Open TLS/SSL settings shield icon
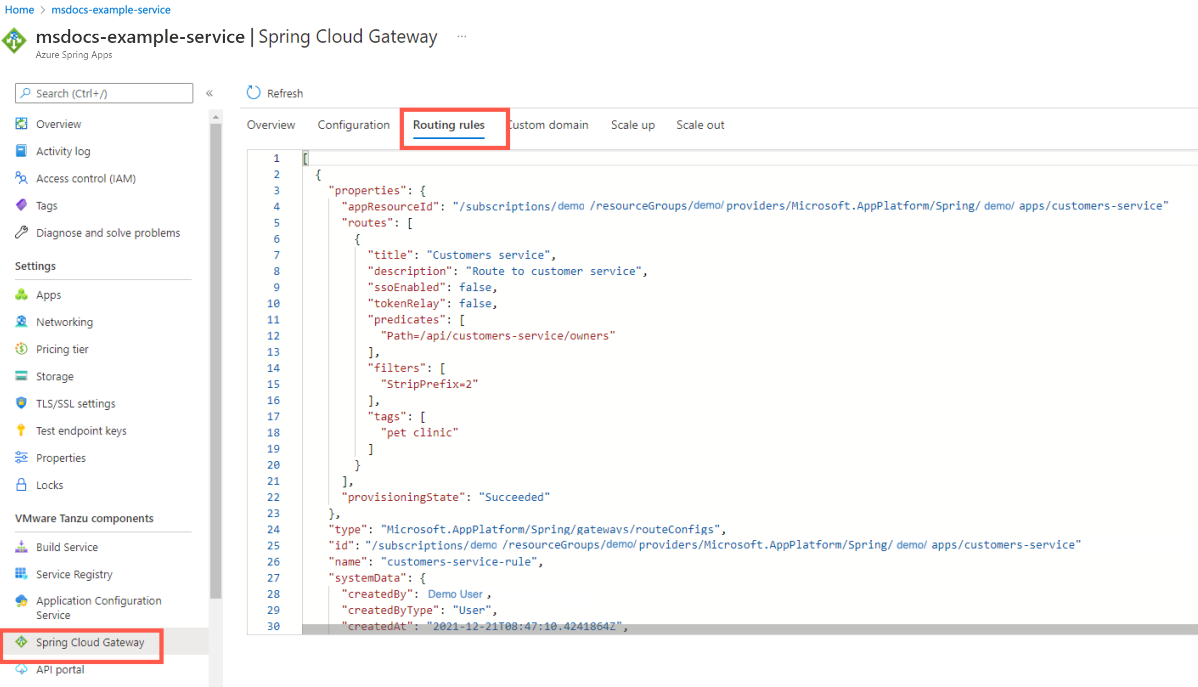 [22, 404]
